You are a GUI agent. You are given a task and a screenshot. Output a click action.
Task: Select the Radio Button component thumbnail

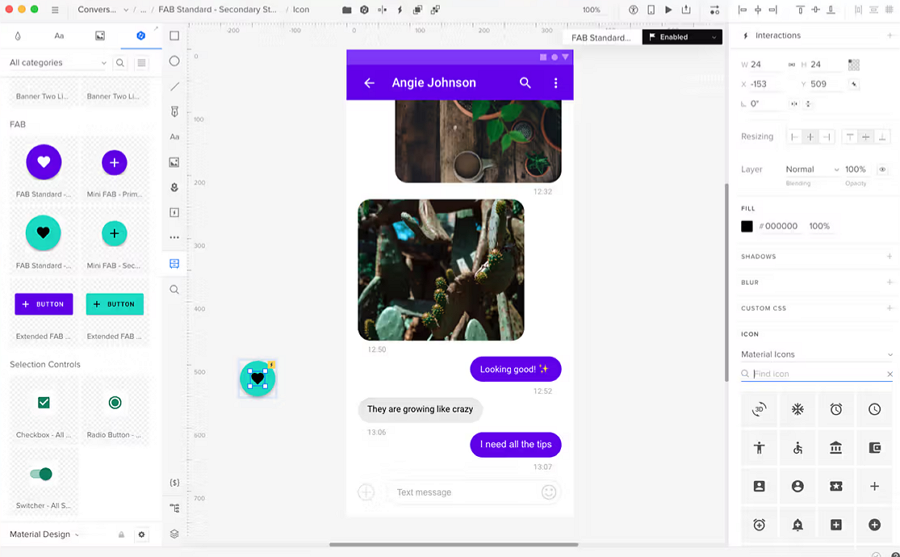(x=115, y=403)
